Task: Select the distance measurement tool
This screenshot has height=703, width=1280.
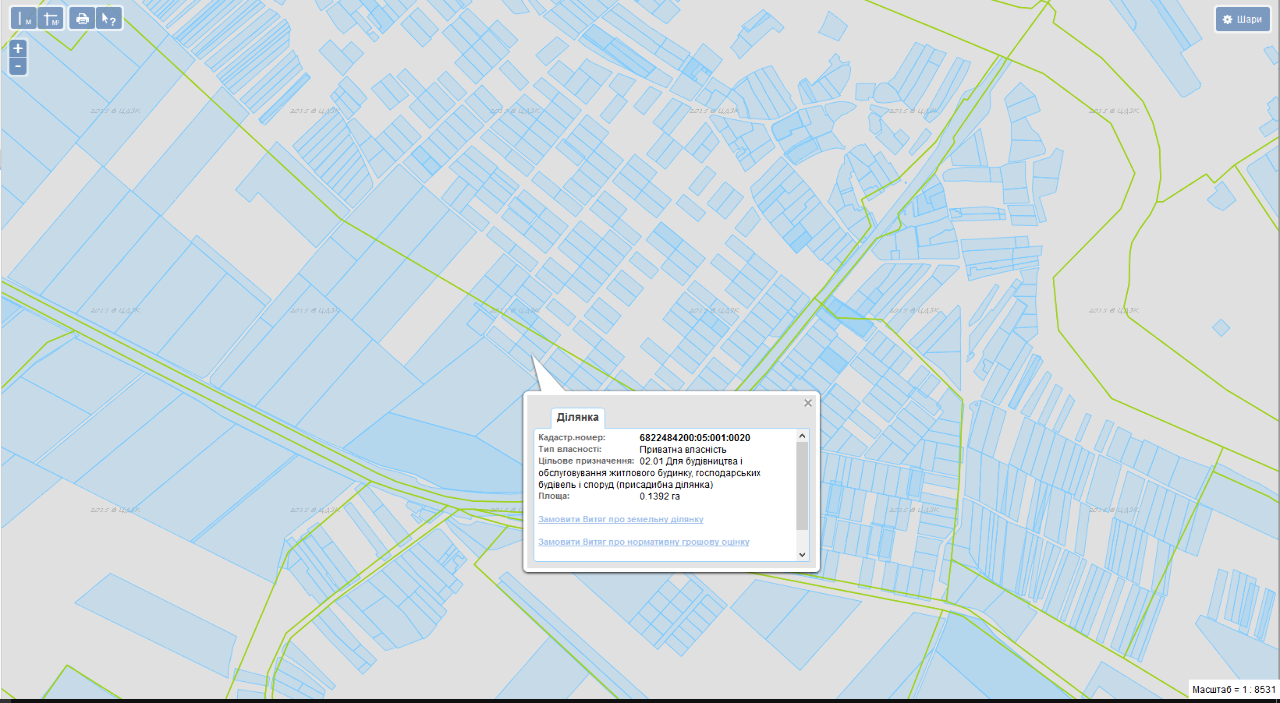Action: coord(25,18)
